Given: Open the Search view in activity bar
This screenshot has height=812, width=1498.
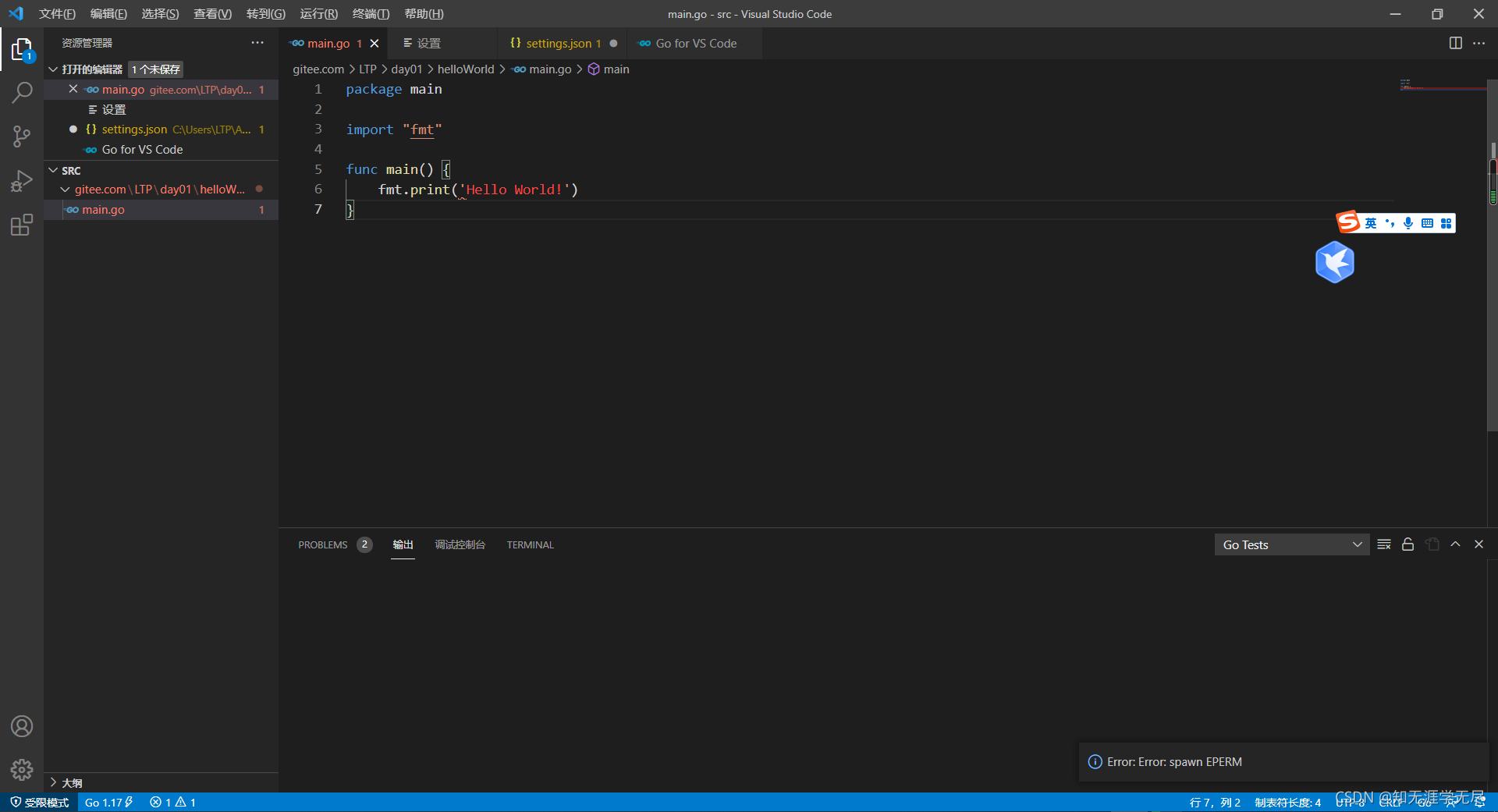Looking at the screenshot, I should click(x=22, y=93).
